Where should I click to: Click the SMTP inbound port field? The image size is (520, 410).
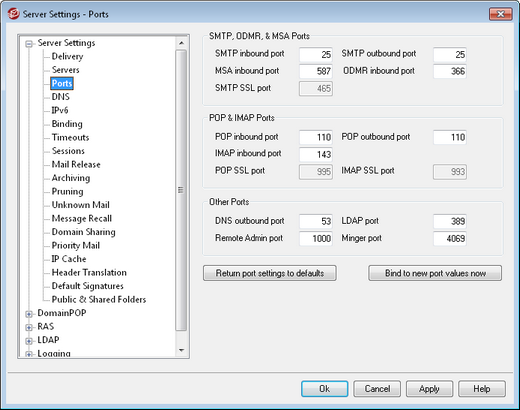(316, 54)
